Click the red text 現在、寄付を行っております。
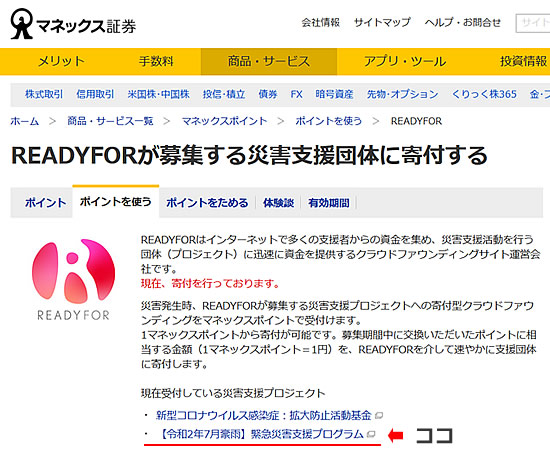This screenshot has width=550, height=460. [x=210, y=283]
